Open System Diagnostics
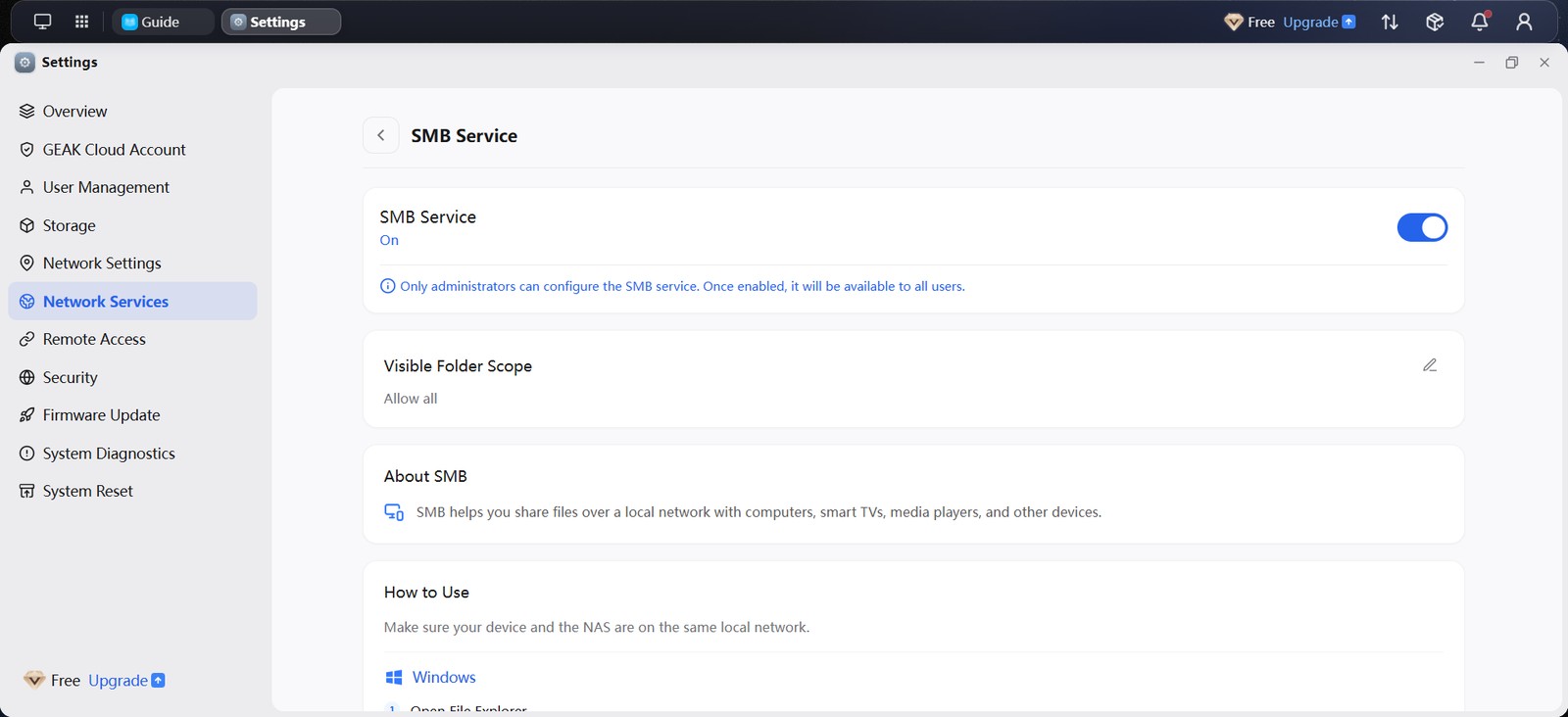This screenshot has height=717, width=1568. (x=132, y=454)
